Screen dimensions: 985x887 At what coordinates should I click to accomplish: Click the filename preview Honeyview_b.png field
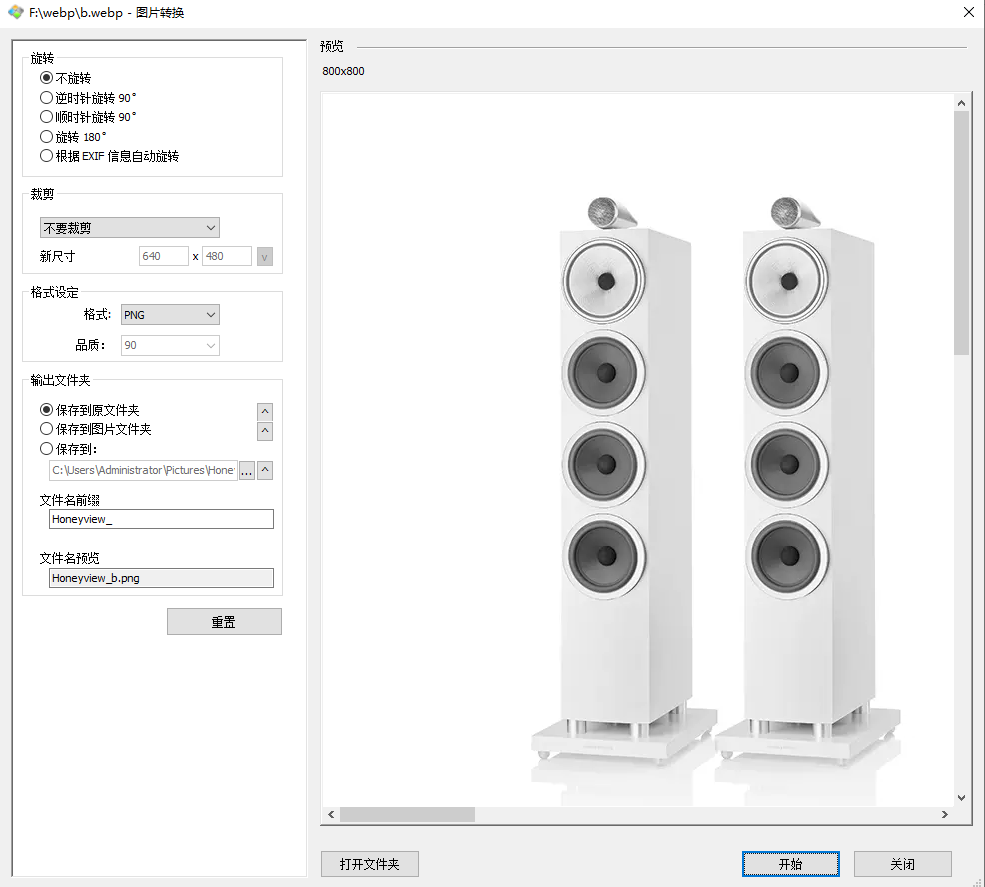161,578
